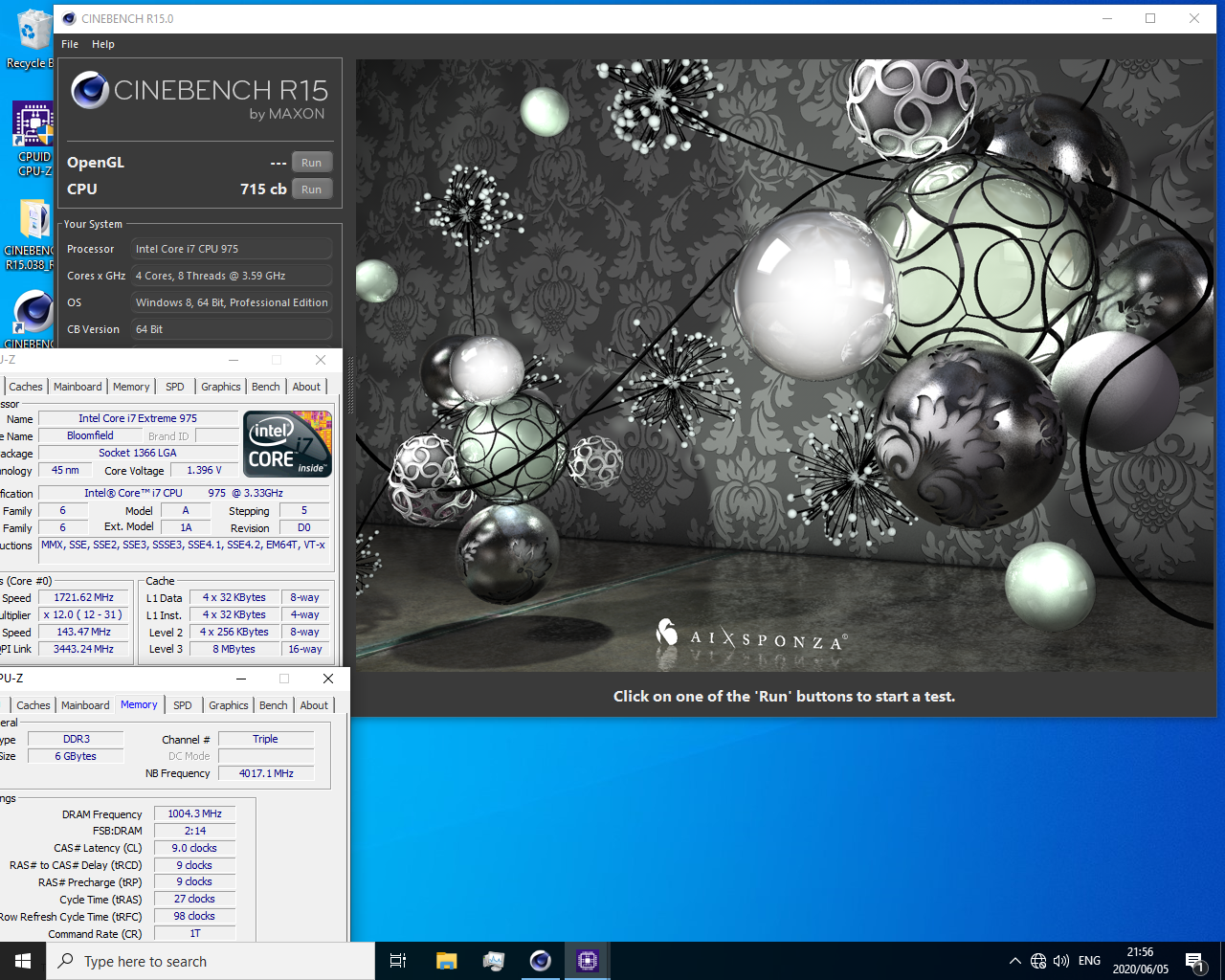Click the ENG language indicator
Image resolution: width=1225 pixels, height=980 pixels.
[1089, 961]
